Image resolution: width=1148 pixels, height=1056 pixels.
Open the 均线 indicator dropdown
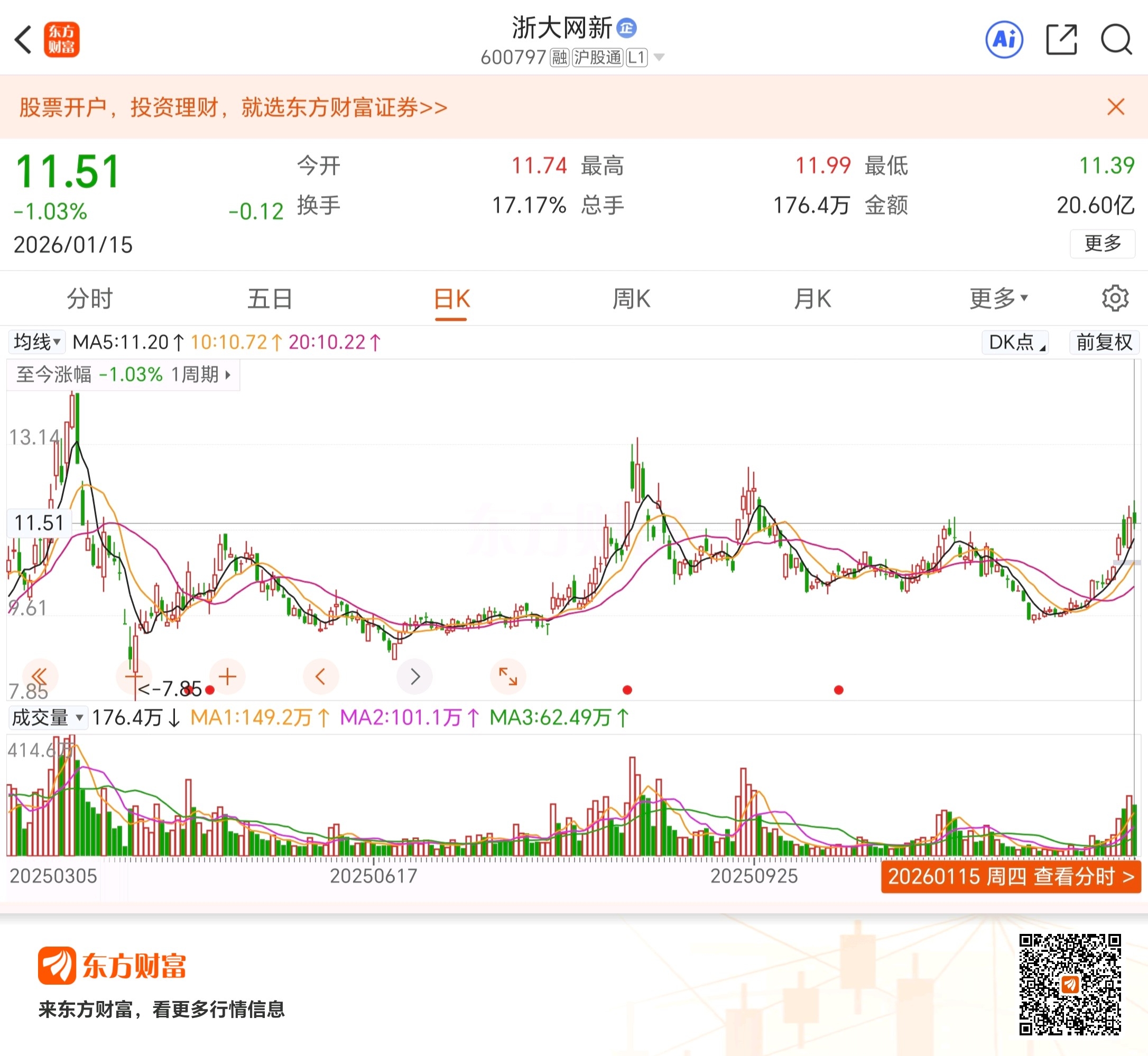click(x=36, y=342)
